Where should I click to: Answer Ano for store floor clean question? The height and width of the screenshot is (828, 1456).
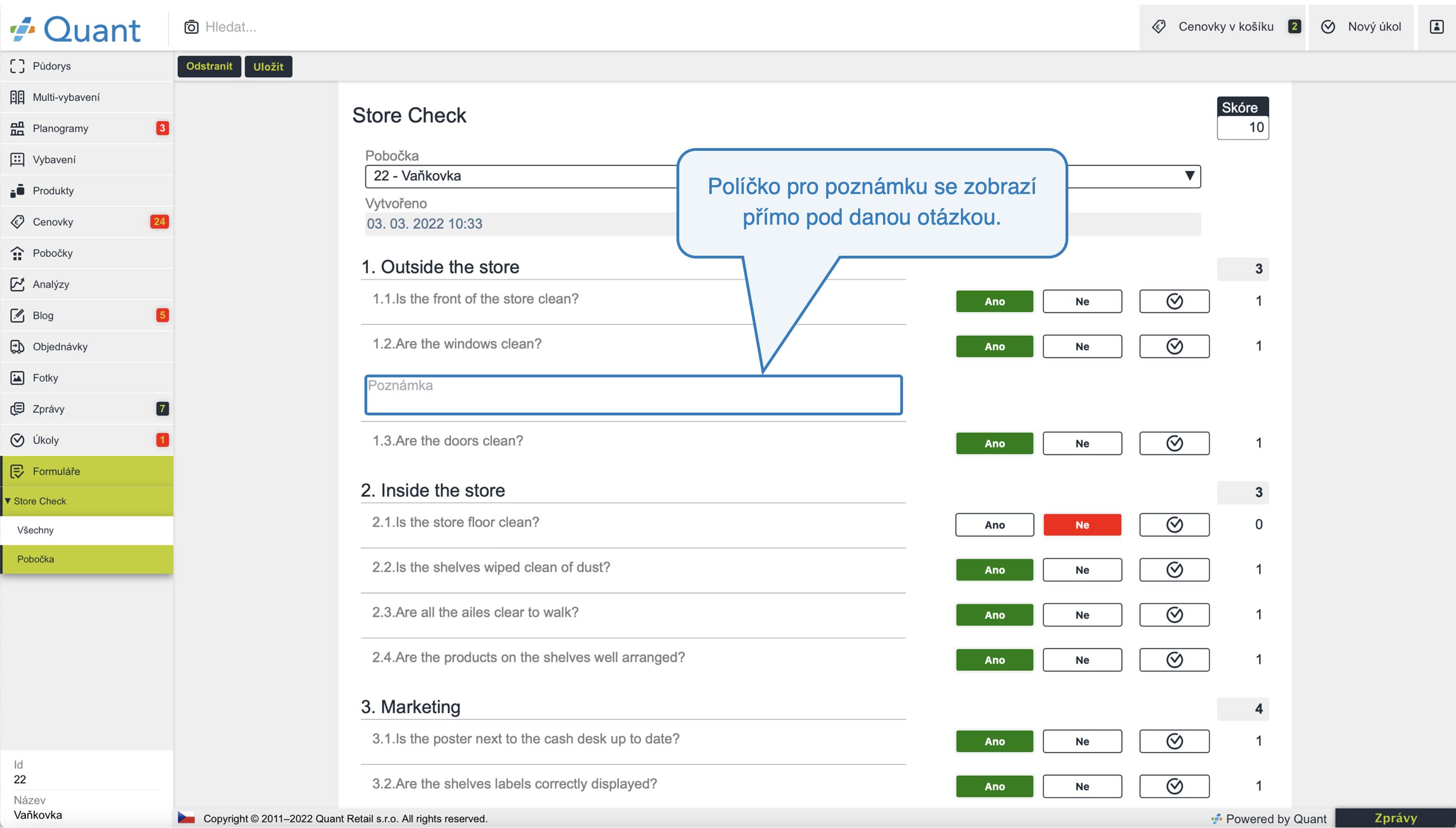click(994, 525)
